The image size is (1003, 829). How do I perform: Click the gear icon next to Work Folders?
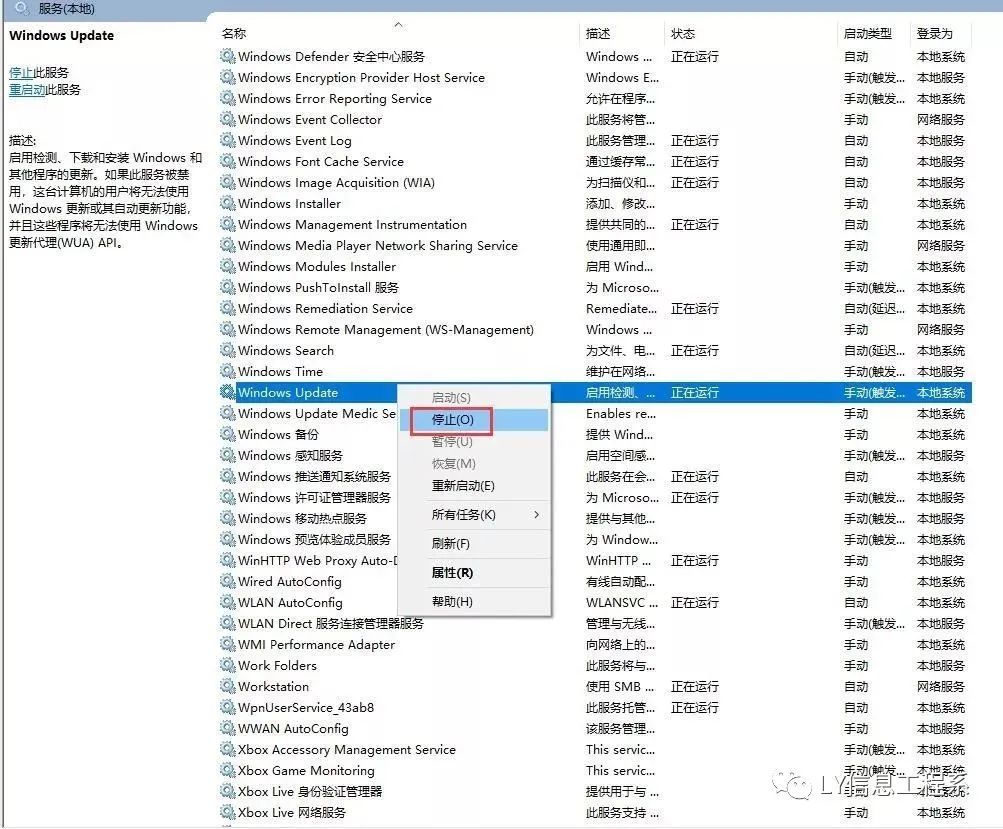pyautogui.click(x=227, y=665)
